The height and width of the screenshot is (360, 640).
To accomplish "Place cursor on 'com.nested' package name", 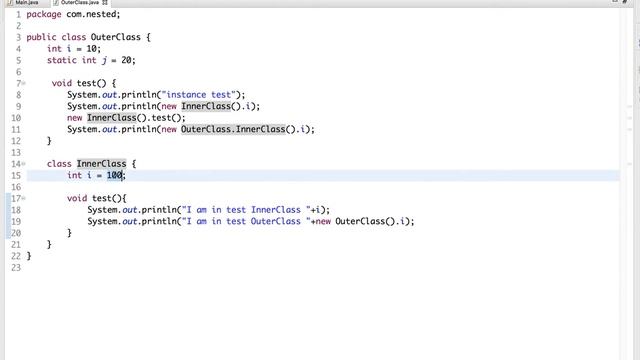I will pyautogui.click(x=91, y=14).
